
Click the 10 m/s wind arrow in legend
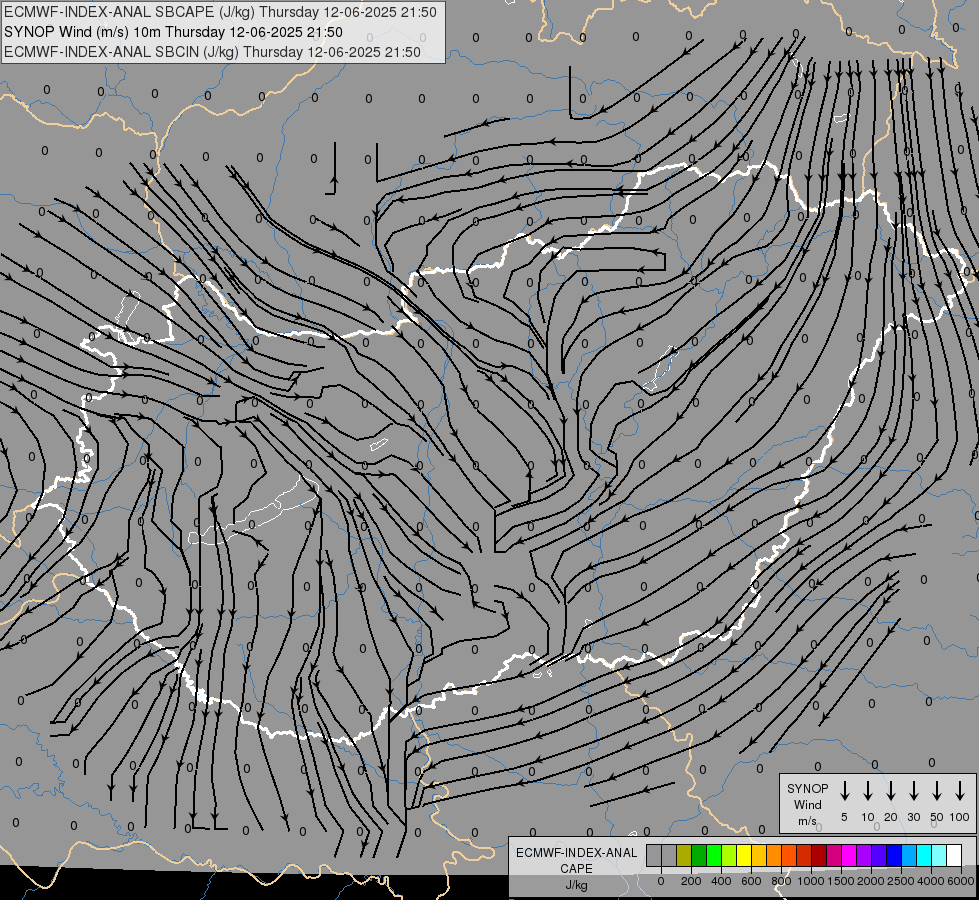click(x=868, y=791)
